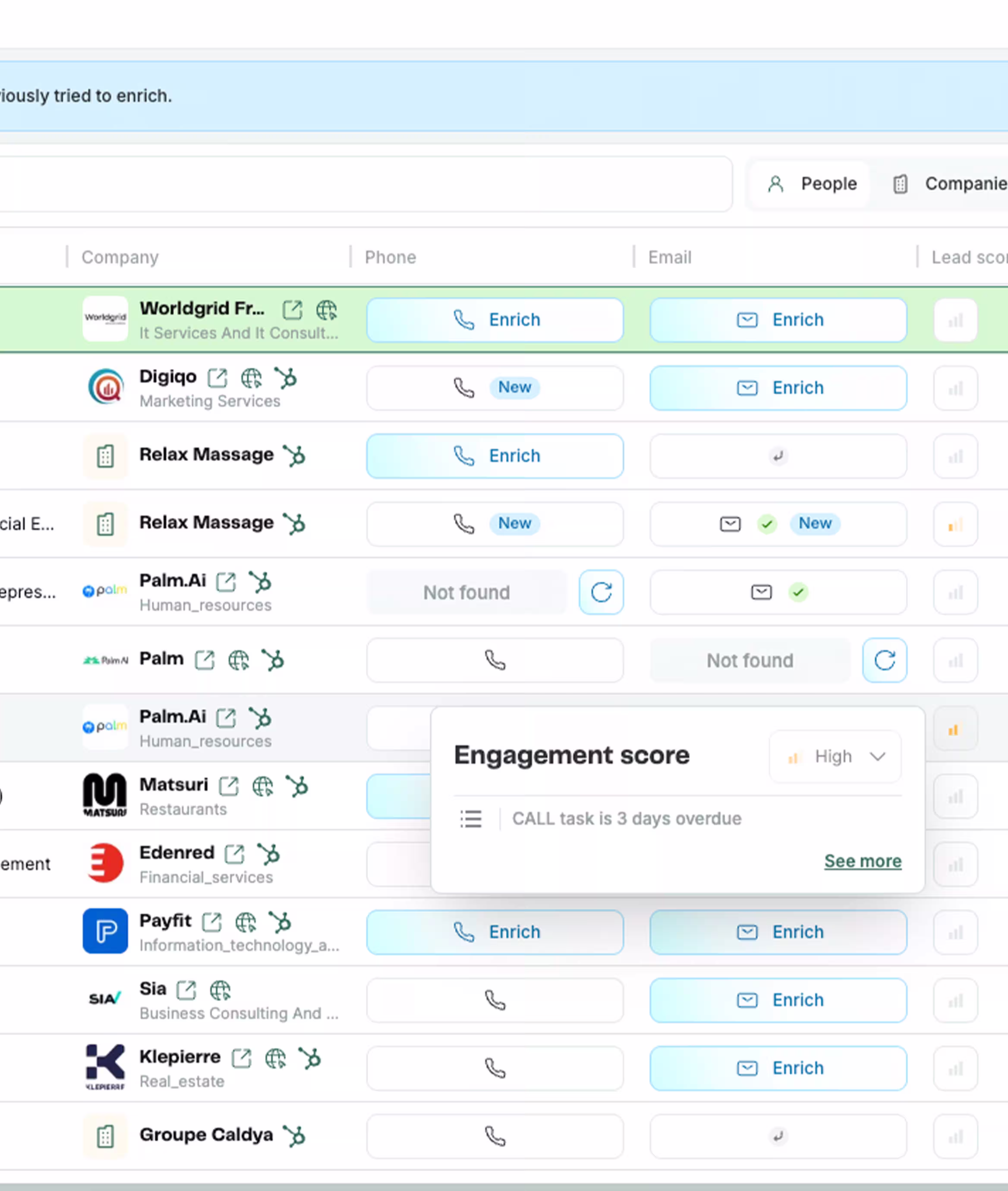Click Digiqo website globe icon
Image resolution: width=1008 pixels, height=1191 pixels.
(x=251, y=378)
